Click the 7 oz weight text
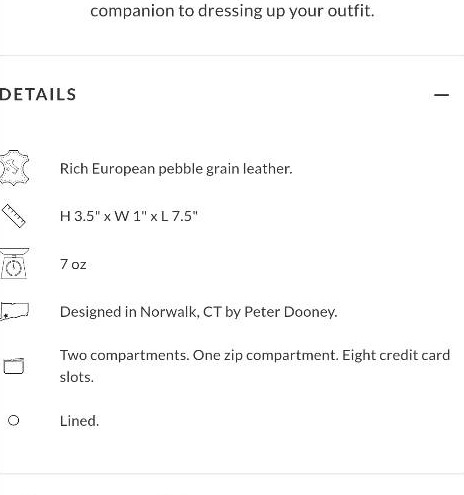 (73, 264)
